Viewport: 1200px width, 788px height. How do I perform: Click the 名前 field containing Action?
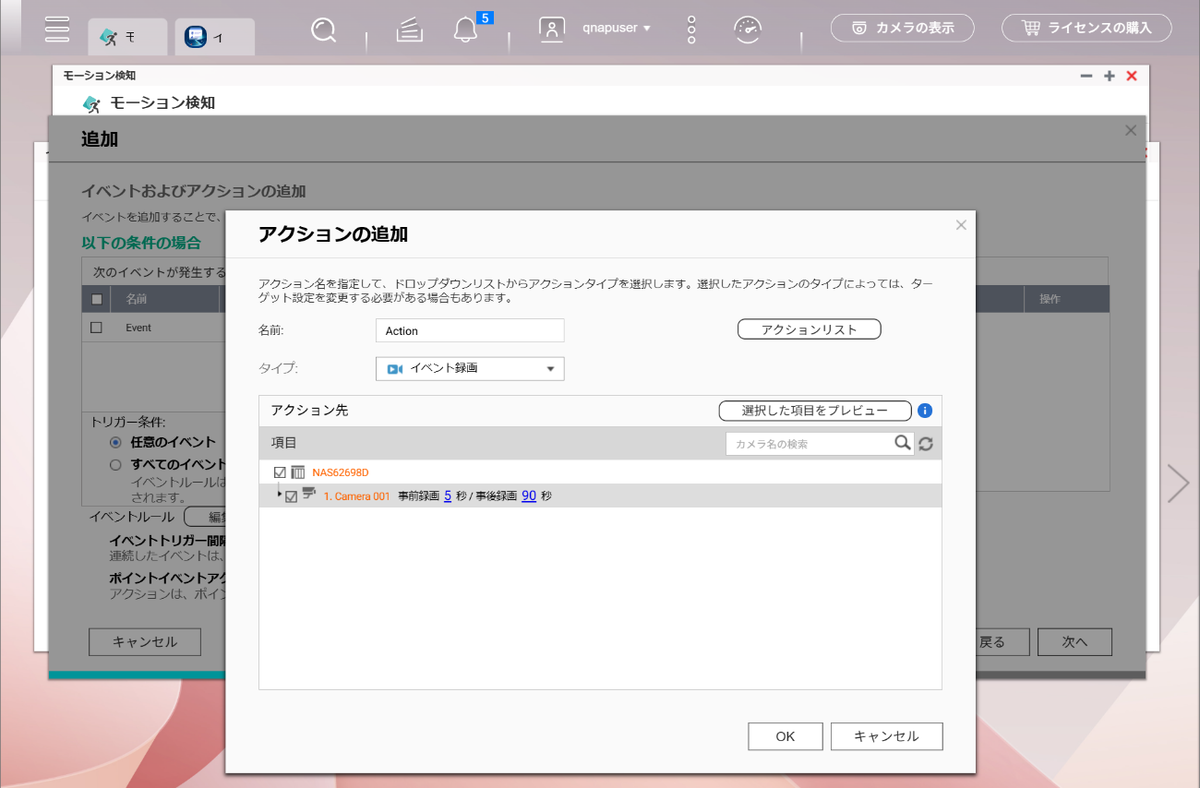click(470, 331)
